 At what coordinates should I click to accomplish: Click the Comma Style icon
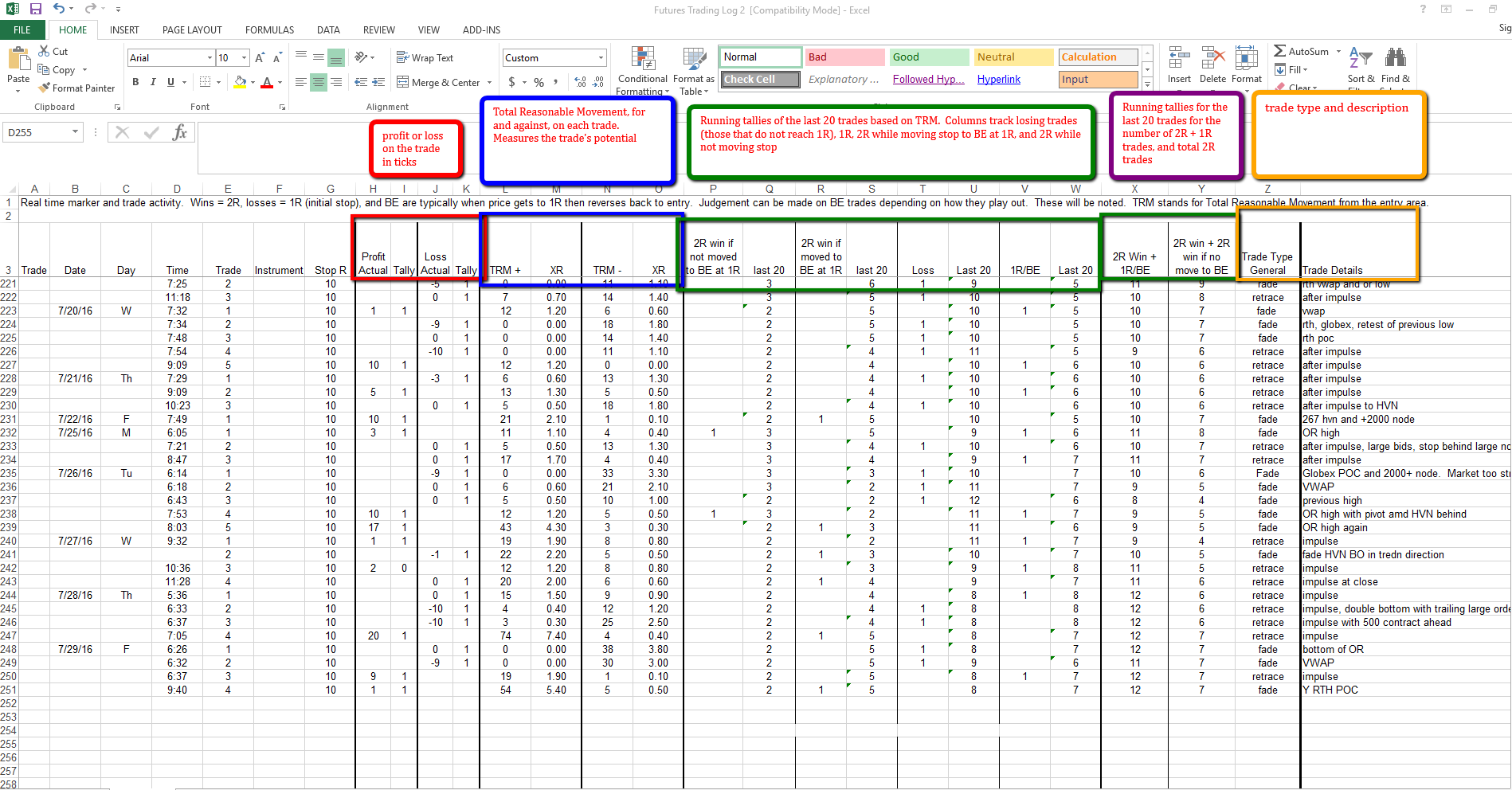tap(557, 82)
